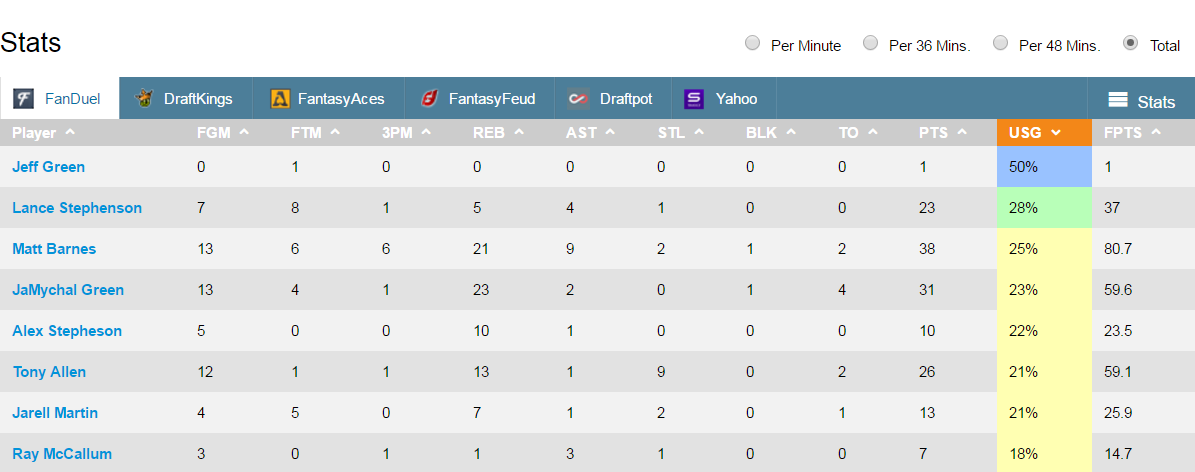The width and height of the screenshot is (1195, 472).
Task: Sort by FGM column arrow
Action: pyautogui.click(x=244, y=132)
